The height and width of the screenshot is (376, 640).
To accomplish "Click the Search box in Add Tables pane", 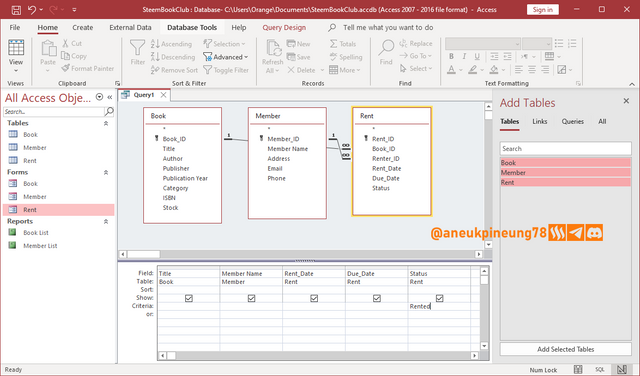I will point(565,149).
